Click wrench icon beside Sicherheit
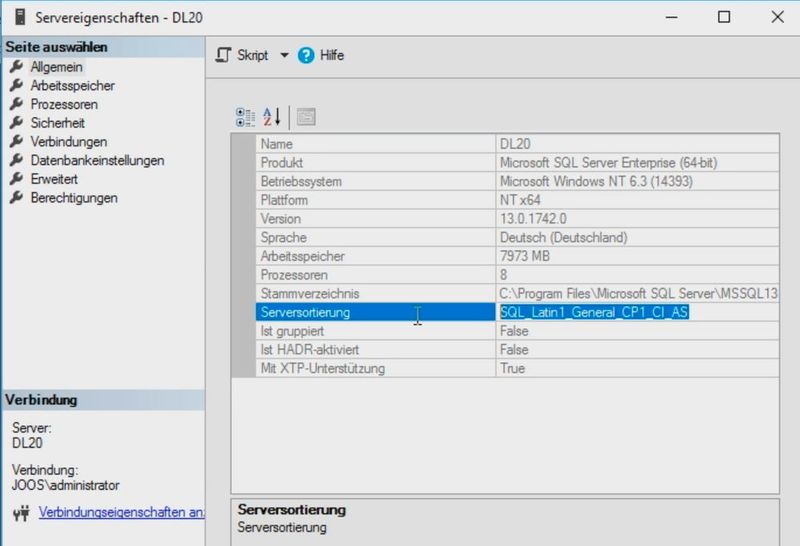Screen dimensions: 800x546 coord(16,122)
